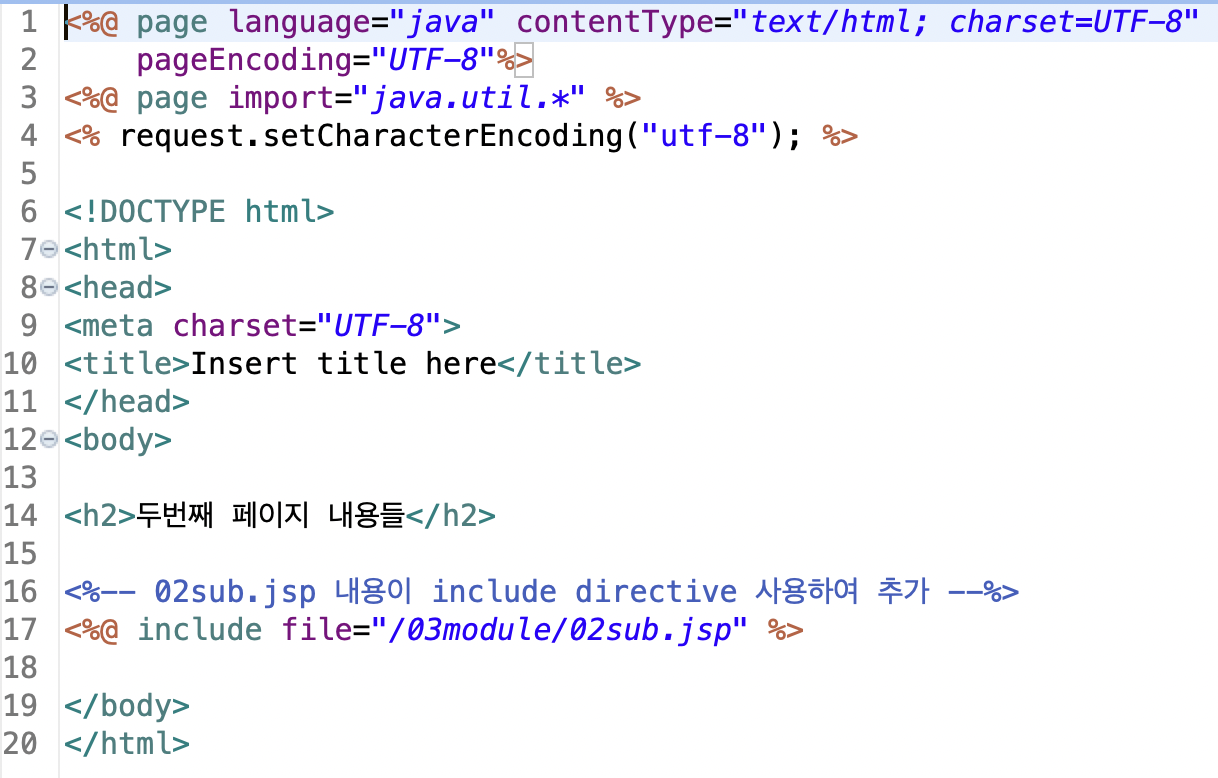Click the JSP comment on line 16

(542, 592)
